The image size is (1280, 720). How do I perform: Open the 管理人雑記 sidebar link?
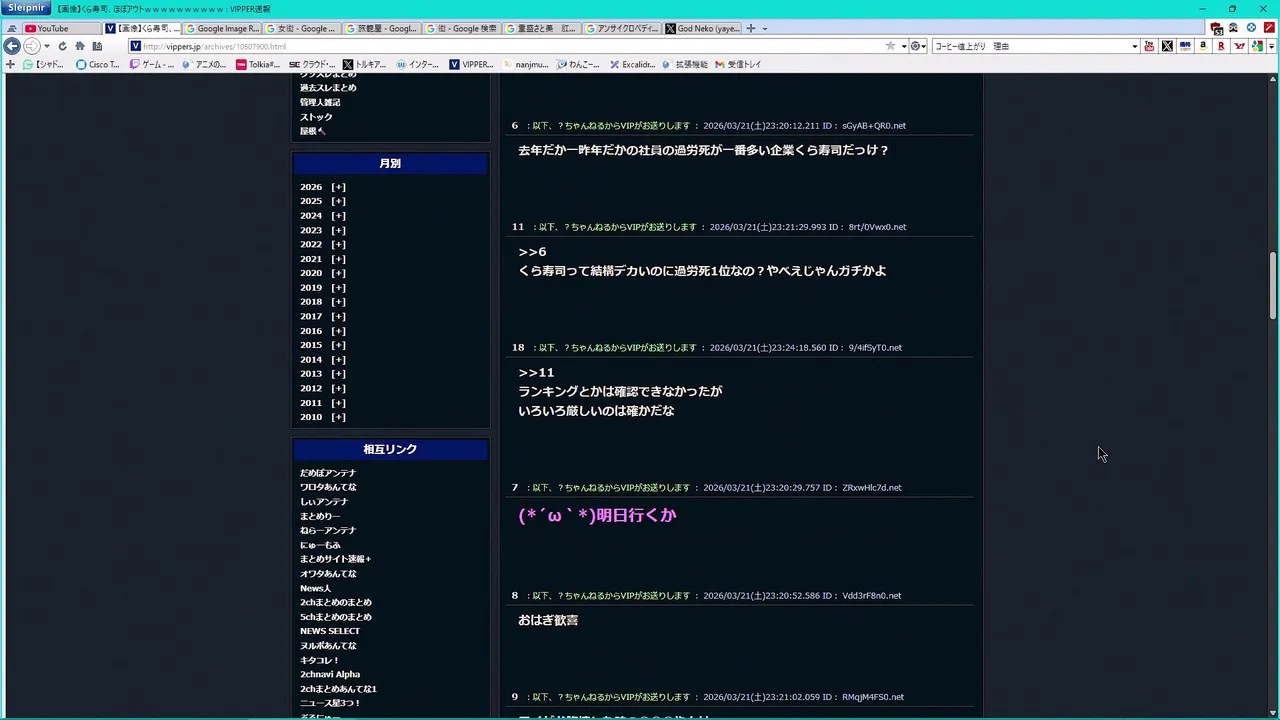pyautogui.click(x=320, y=102)
